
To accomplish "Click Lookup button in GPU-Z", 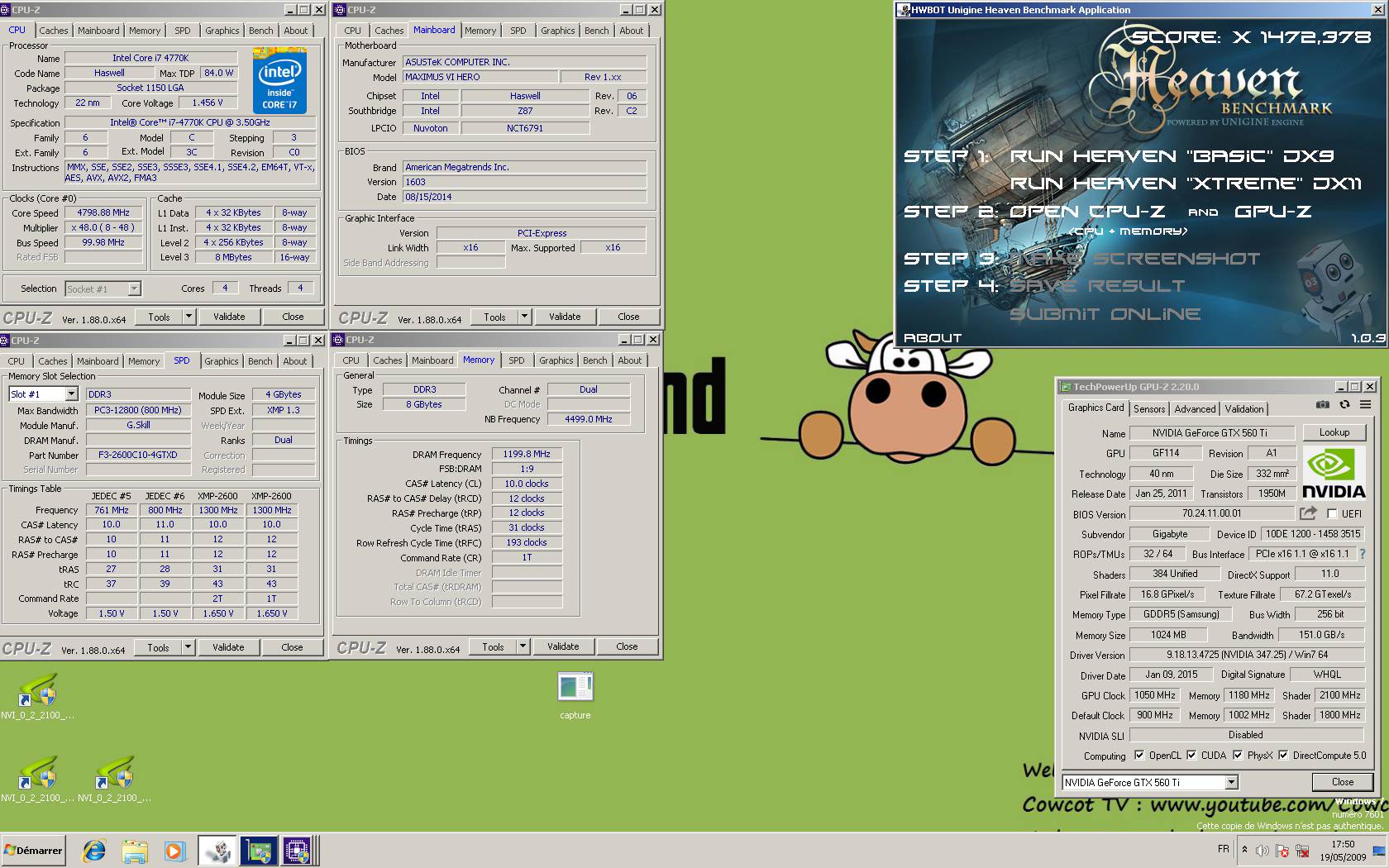I will 1334,432.
